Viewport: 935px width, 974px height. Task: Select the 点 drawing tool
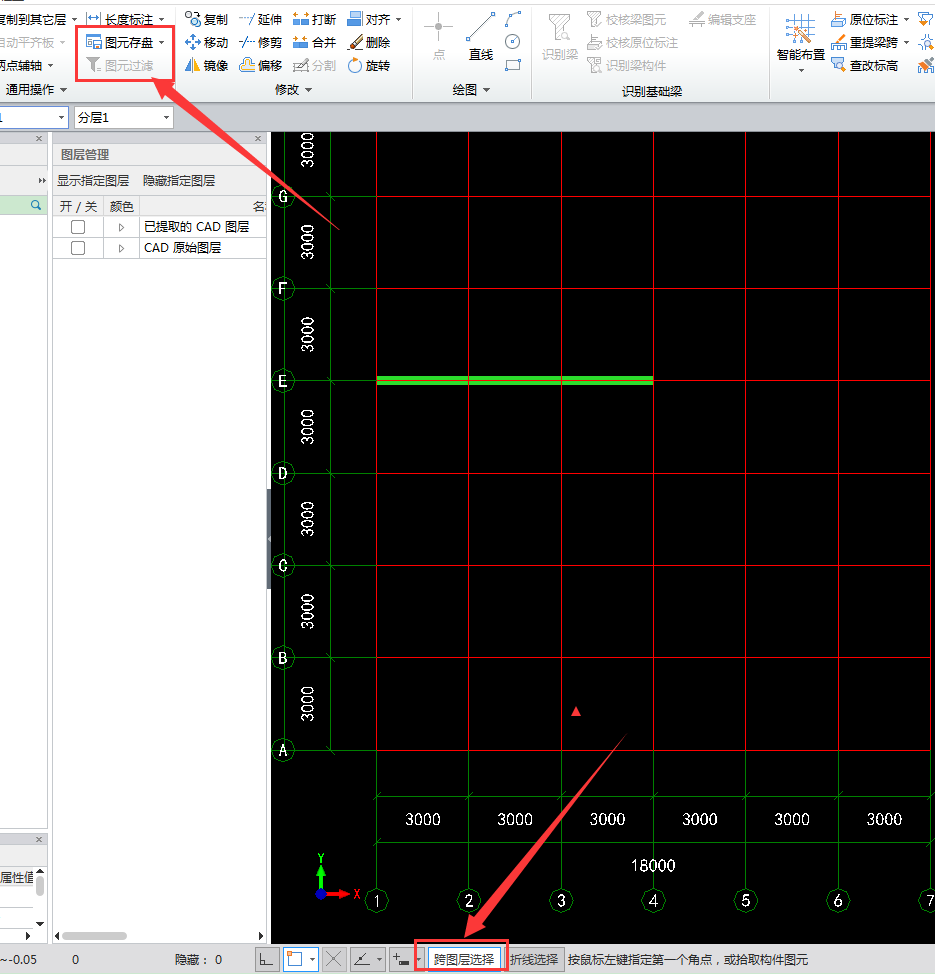(439, 36)
